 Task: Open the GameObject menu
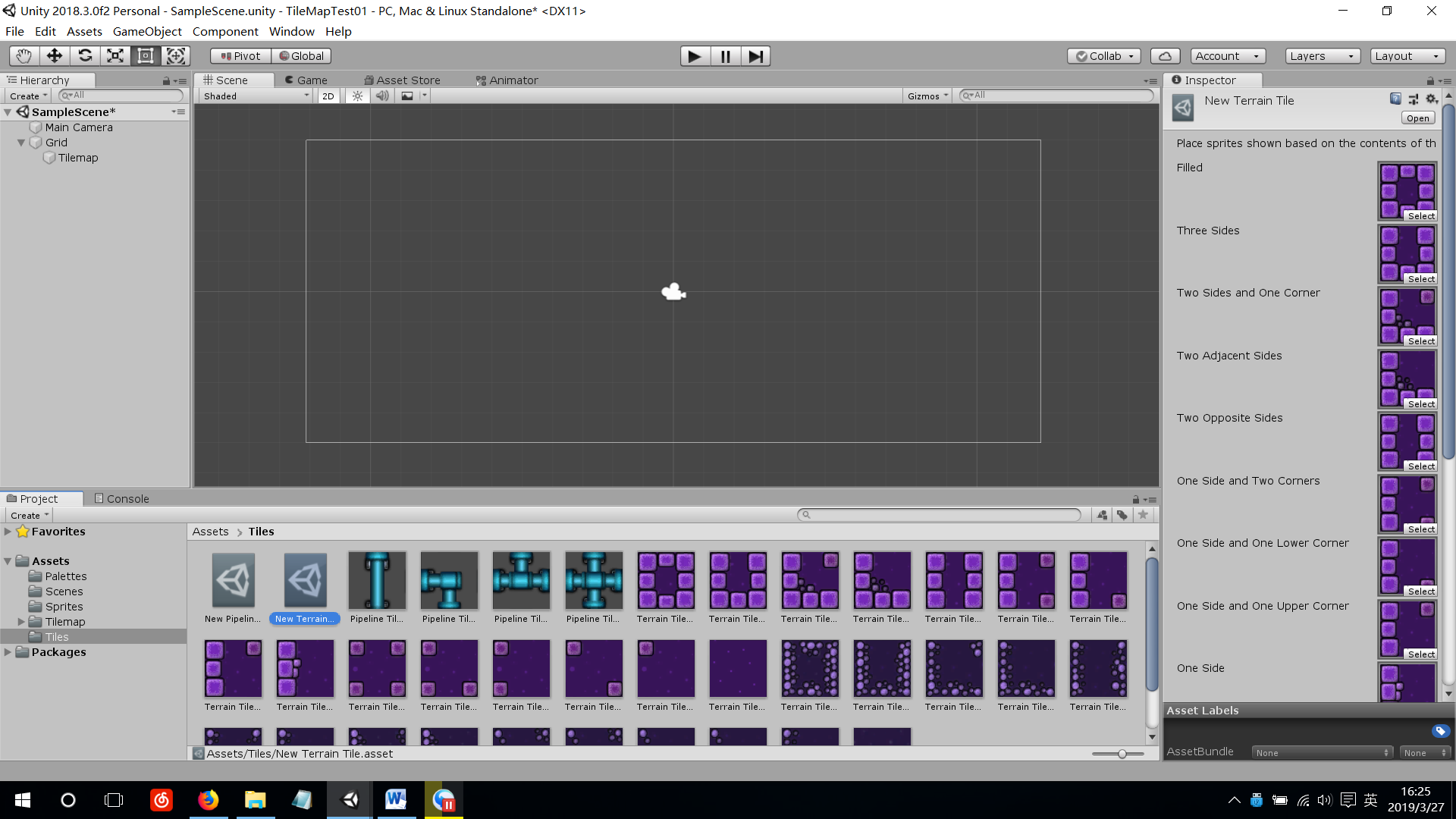147,32
